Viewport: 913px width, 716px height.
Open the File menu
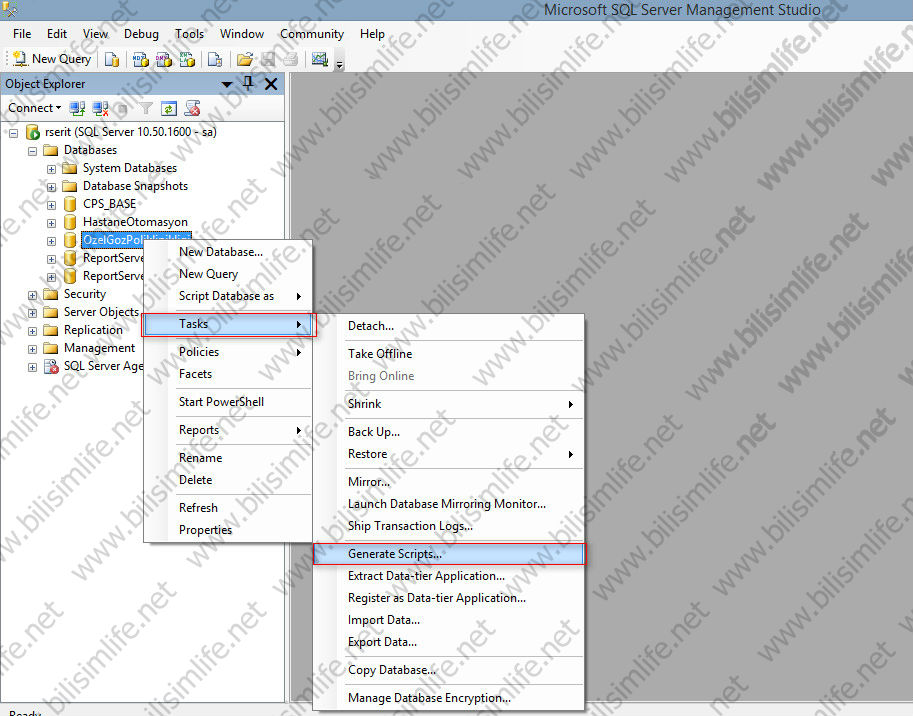pyautogui.click(x=22, y=34)
